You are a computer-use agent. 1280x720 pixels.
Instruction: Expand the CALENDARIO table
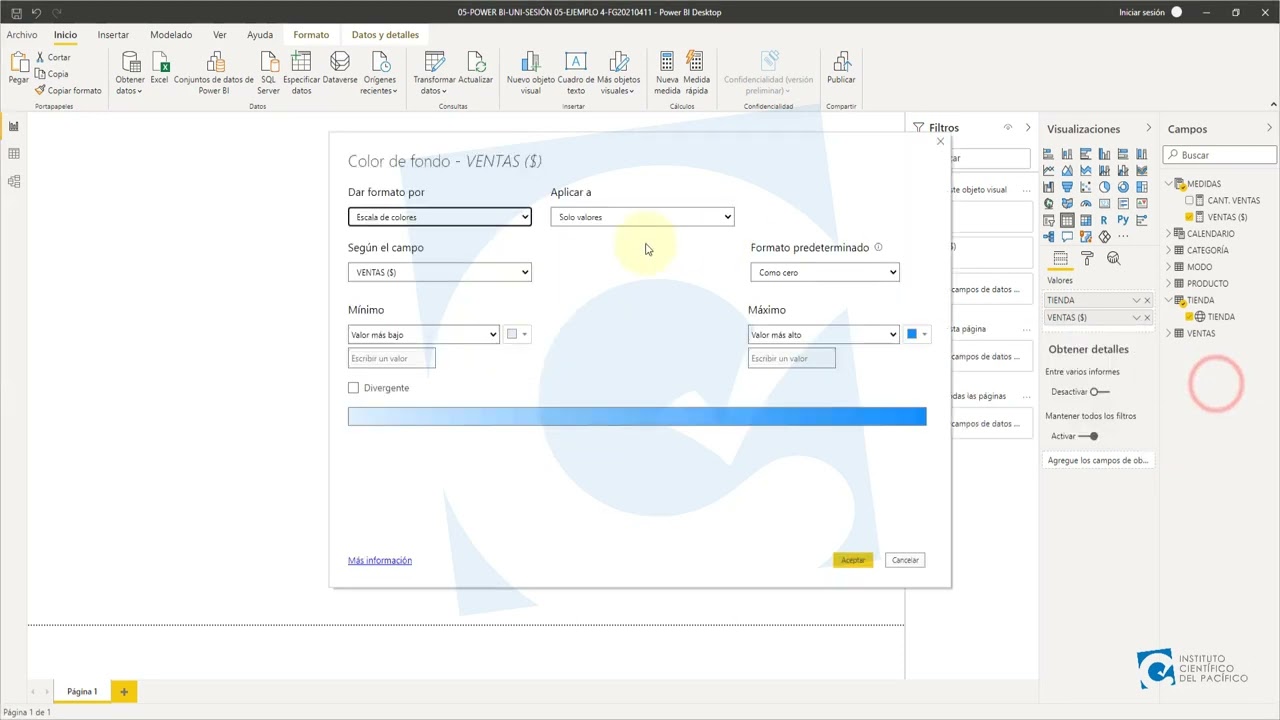point(1168,234)
